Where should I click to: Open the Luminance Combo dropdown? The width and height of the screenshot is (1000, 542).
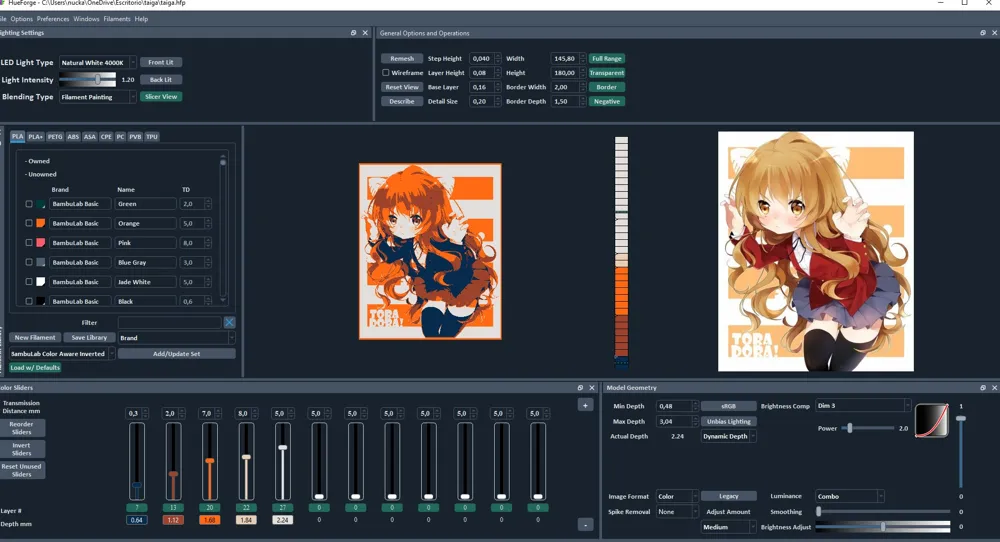point(849,496)
